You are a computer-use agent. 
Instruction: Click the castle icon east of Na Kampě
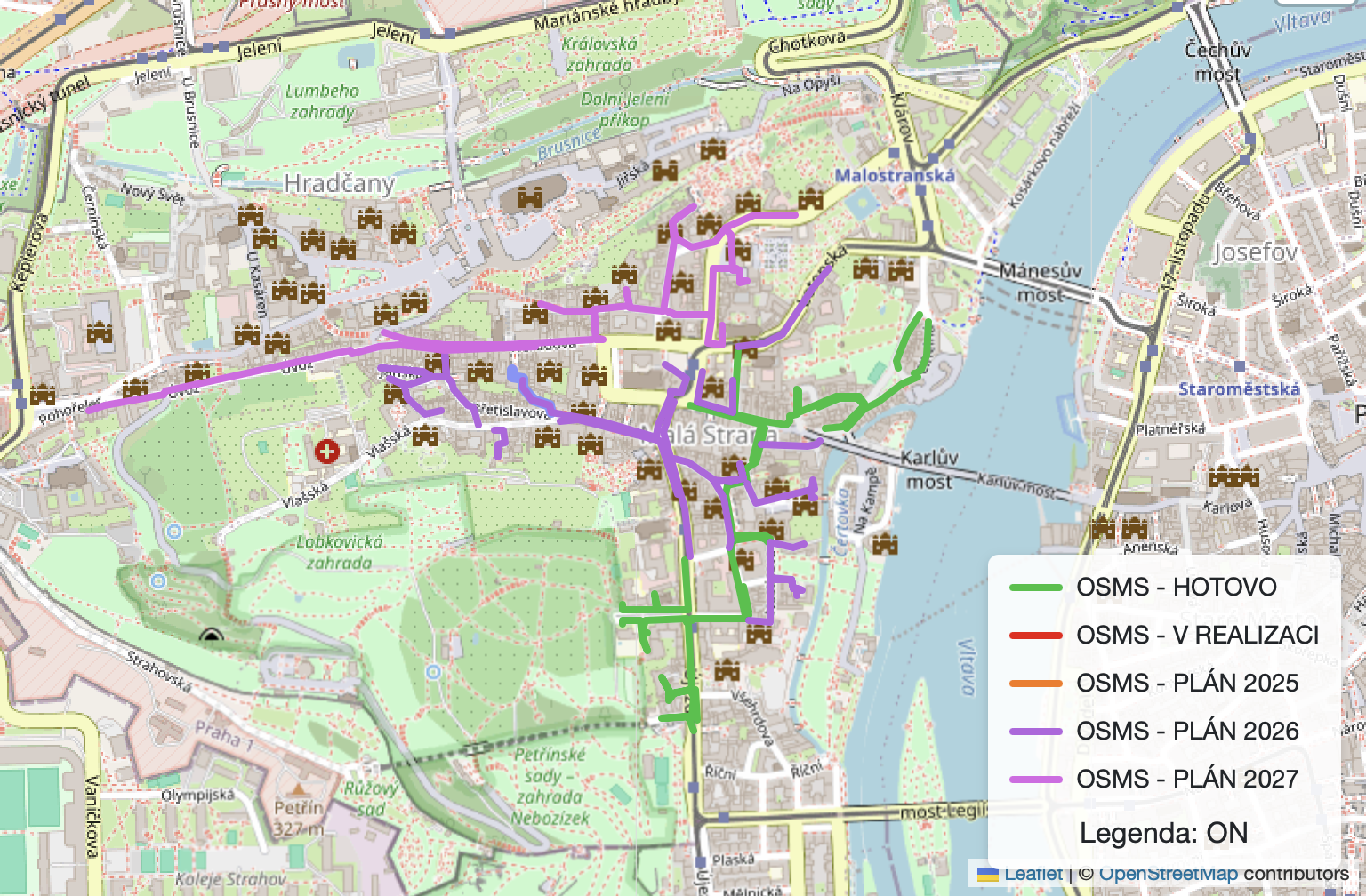(x=884, y=543)
